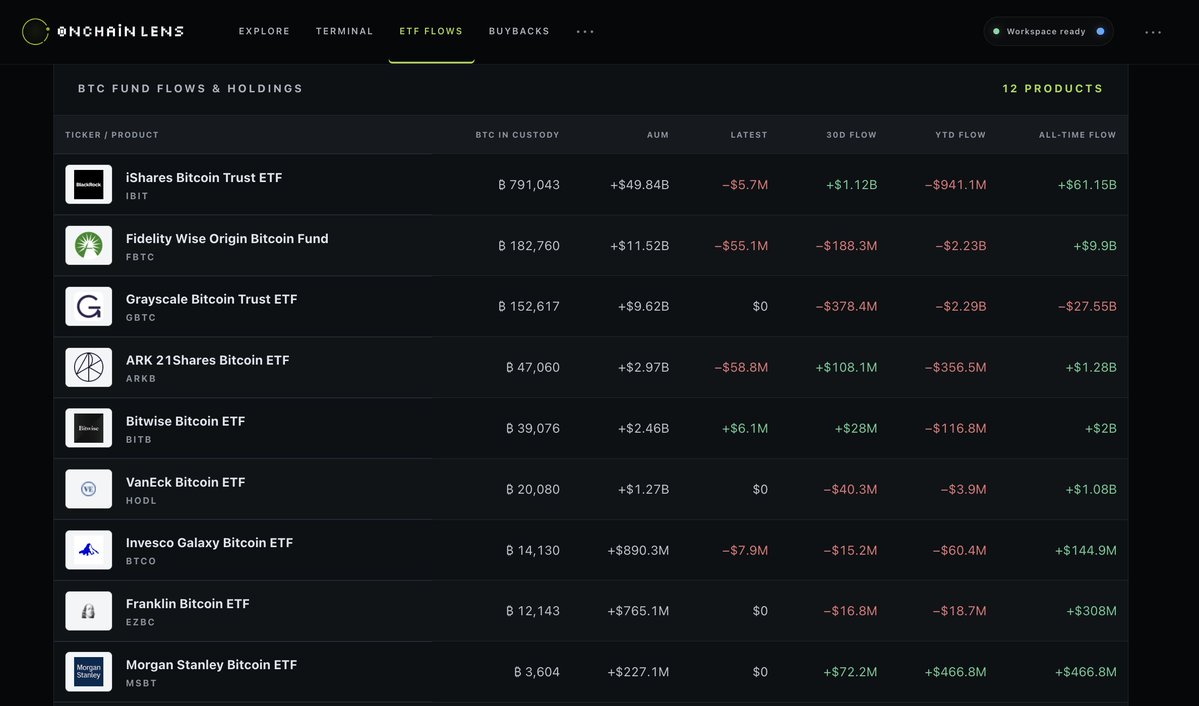Click the IBIT all-time flow '+$61.15B'
Image resolution: width=1199 pixels, height=706 pixels.
pyautogui.click(x=1087, y=184)
